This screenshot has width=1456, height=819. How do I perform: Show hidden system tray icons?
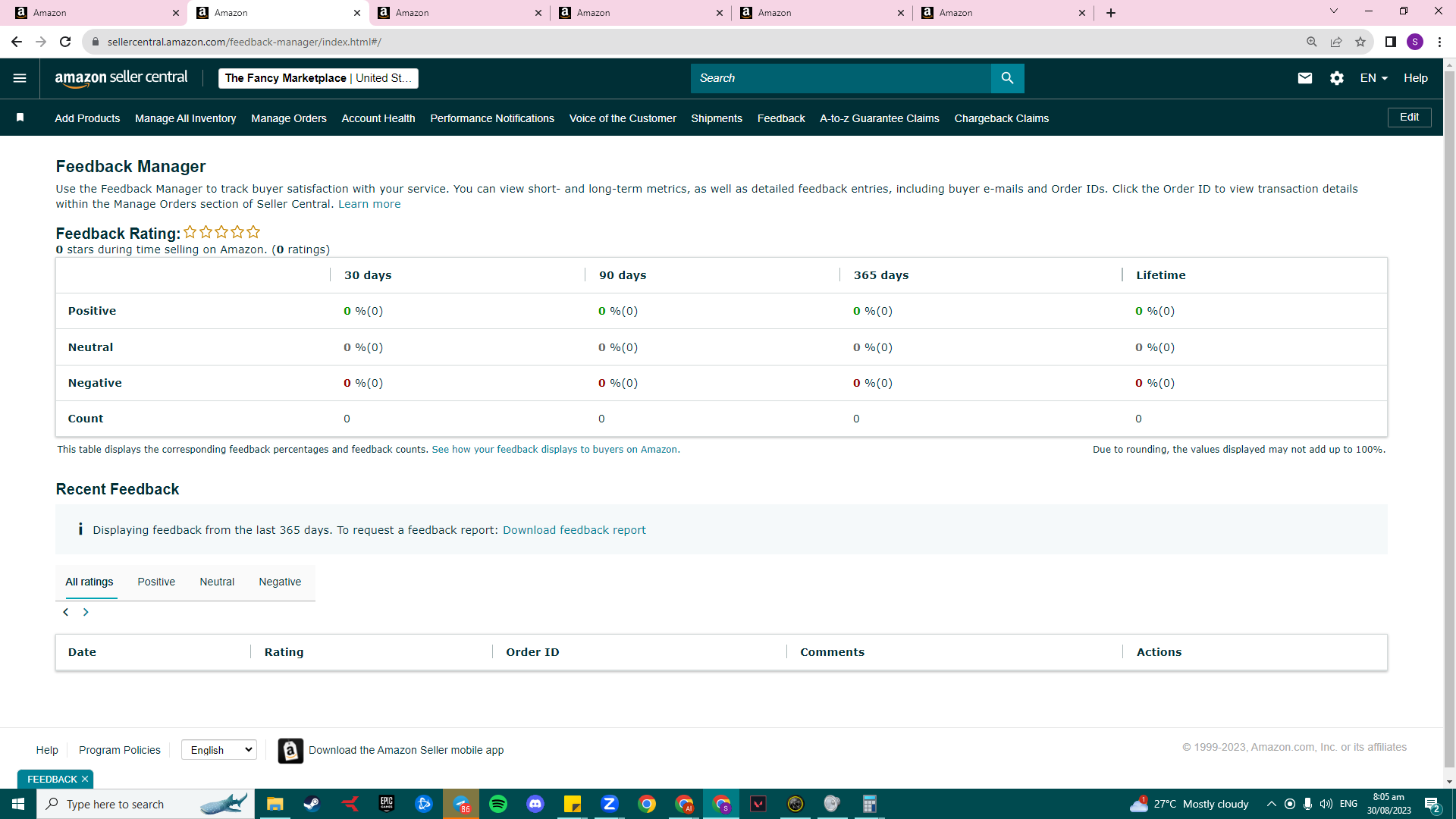coord(1271,804)
